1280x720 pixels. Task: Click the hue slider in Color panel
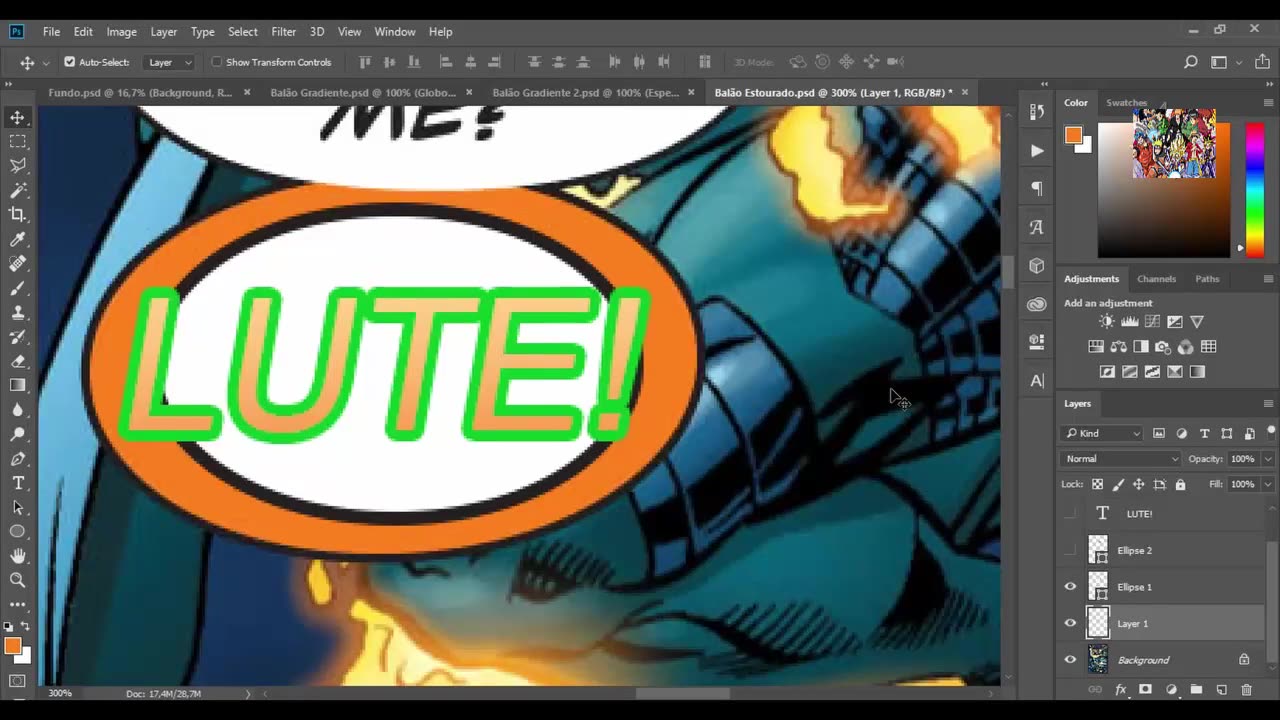point(1254,190)
